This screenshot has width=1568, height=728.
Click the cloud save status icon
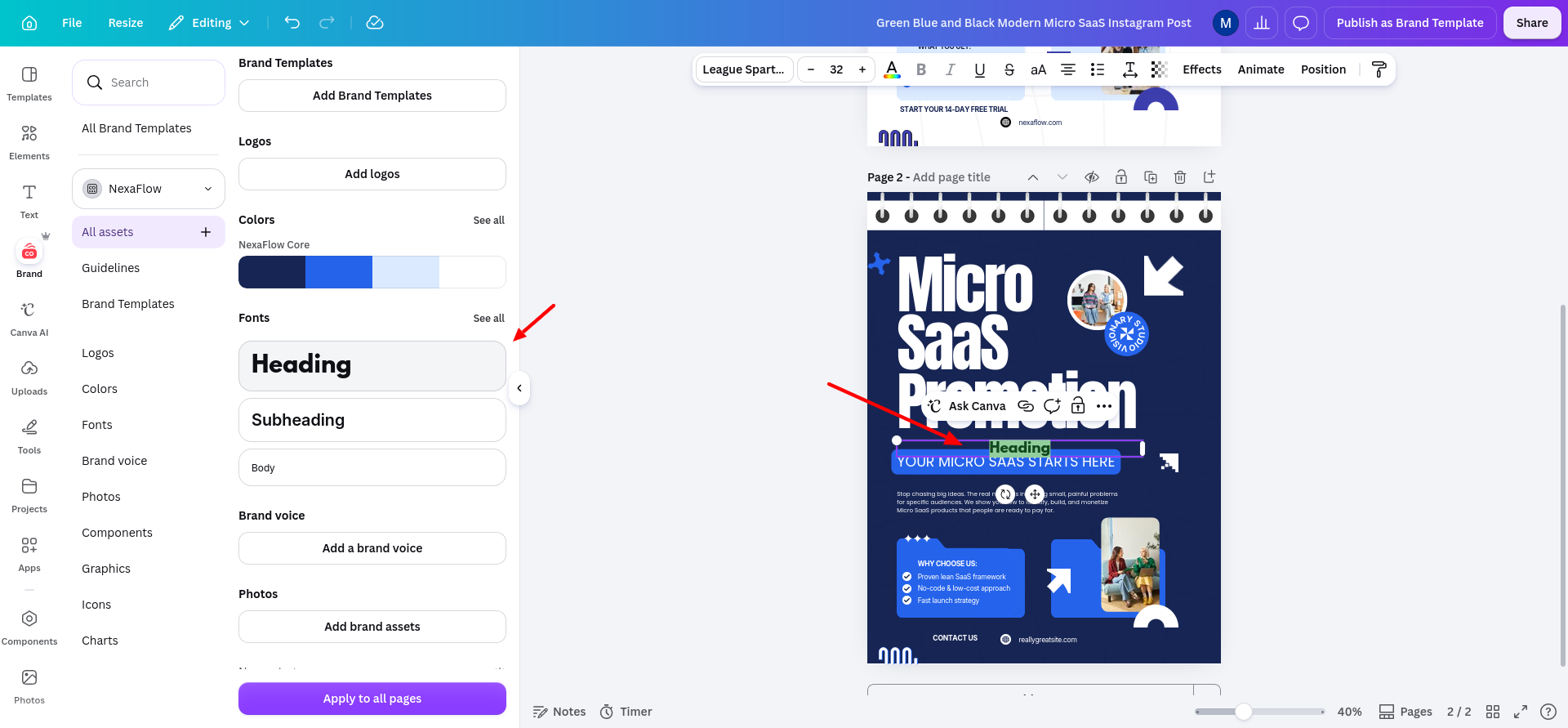tap(375, 23)
